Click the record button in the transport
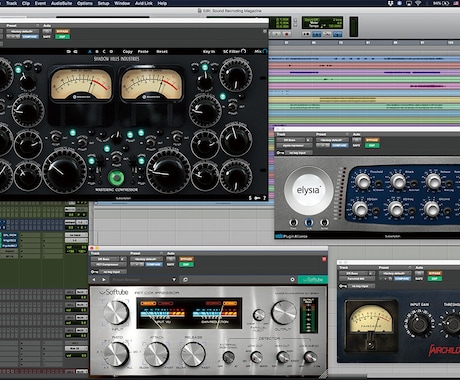Screen dimensions: 460x380 click(286, 34)
